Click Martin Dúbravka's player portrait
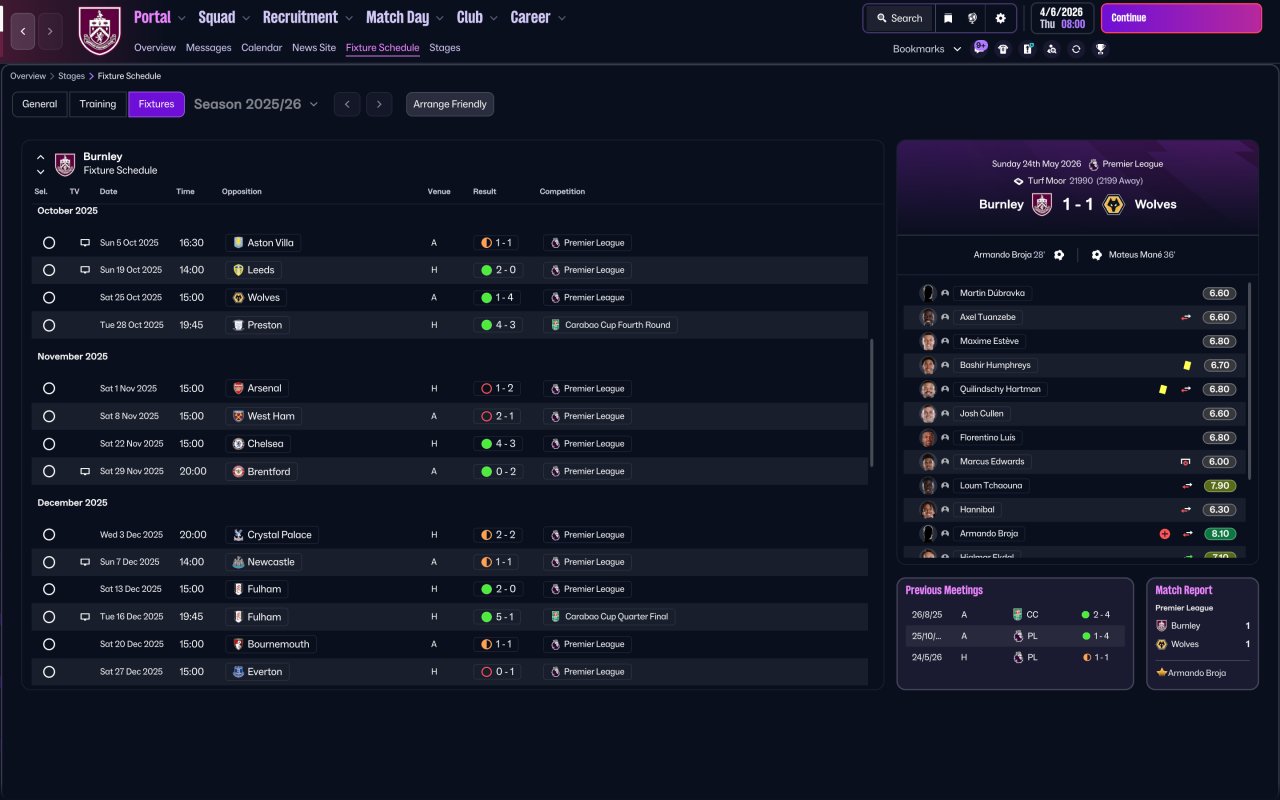Viewport: 1280px width, 800px height. 928,293
